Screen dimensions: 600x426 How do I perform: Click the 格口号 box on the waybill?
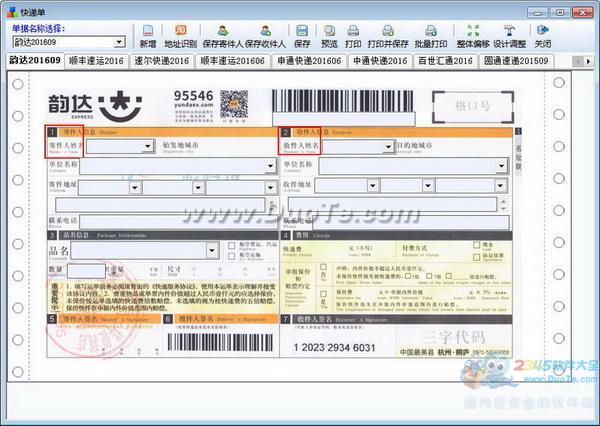coord(473,106)
